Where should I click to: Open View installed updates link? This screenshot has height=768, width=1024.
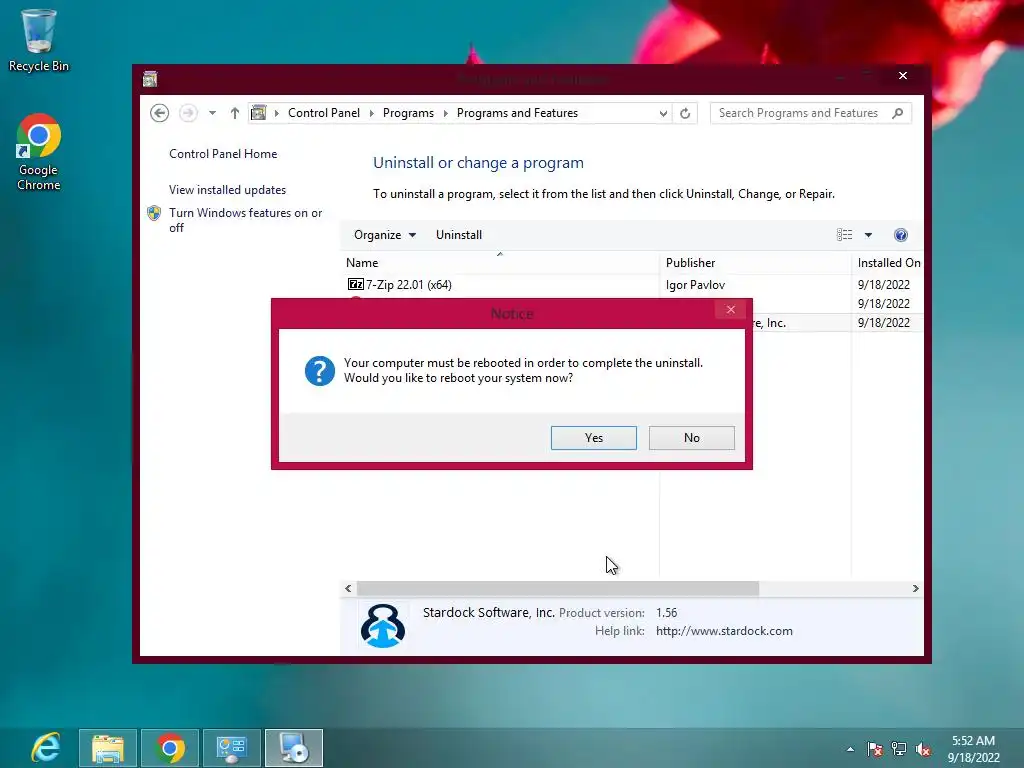(227, 189)
